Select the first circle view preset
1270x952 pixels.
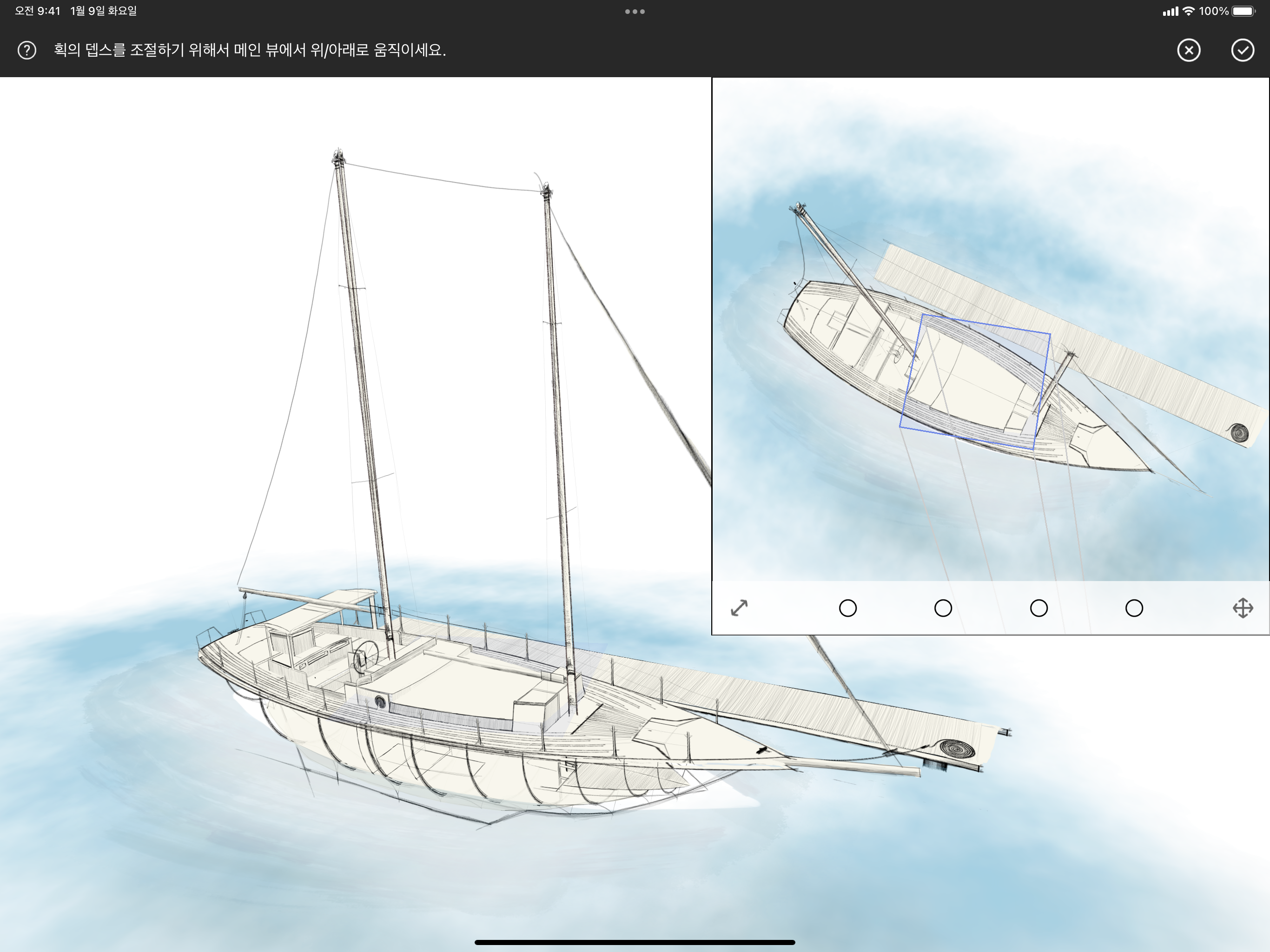[847, 608]
